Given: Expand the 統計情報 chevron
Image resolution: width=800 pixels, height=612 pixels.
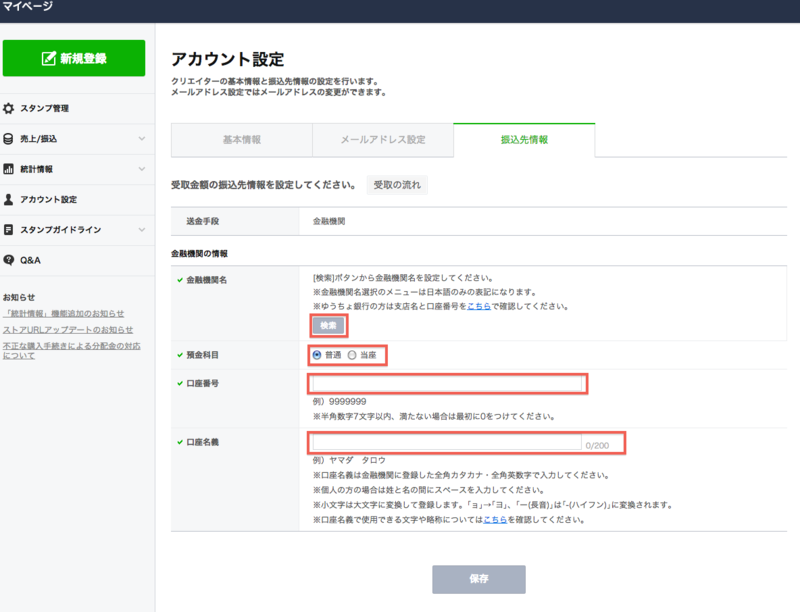Looking at the screenshot, I should pyautogui.click(x=142, y=169).
